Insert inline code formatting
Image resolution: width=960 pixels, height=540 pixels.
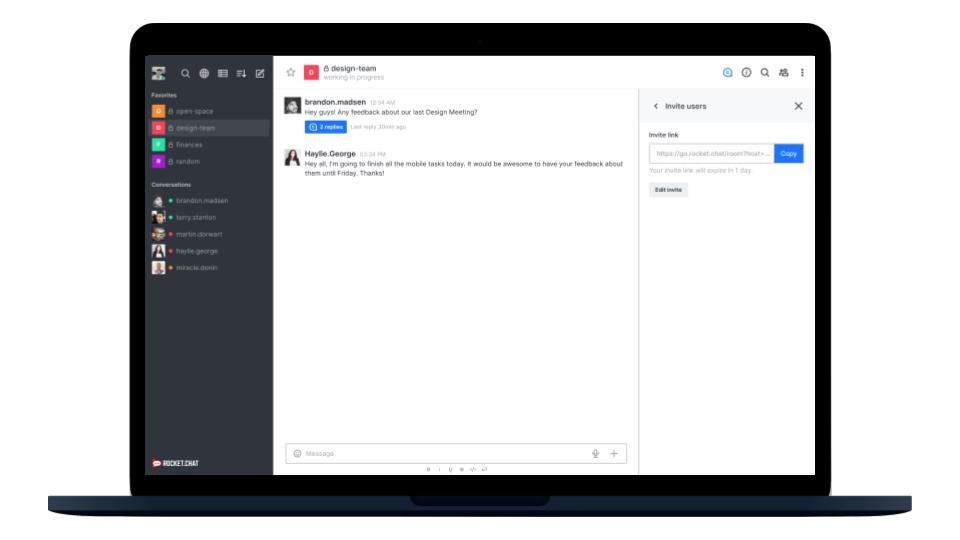(473, 470)
